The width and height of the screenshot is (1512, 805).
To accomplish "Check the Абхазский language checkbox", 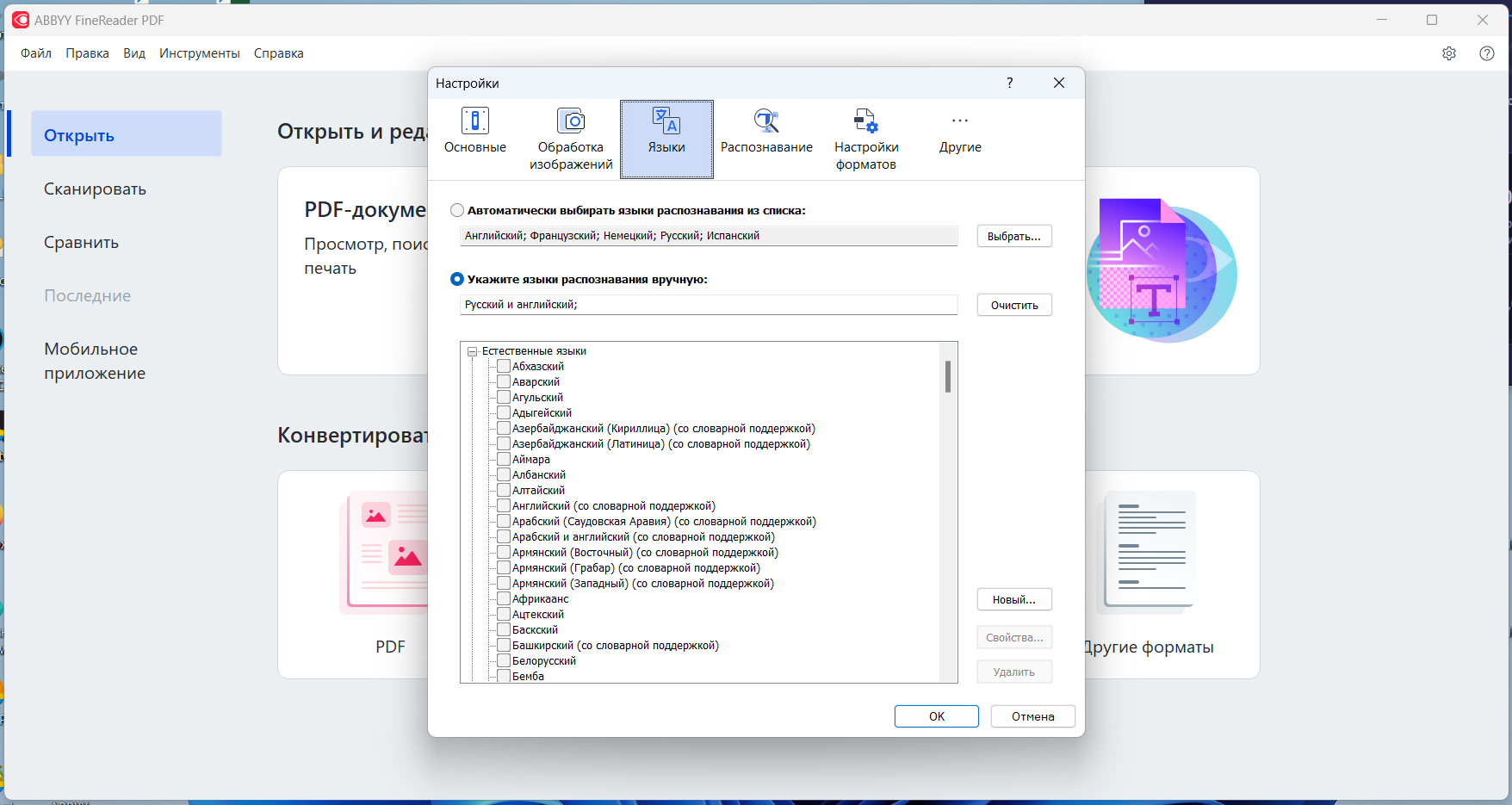I will tap(504, 367).
